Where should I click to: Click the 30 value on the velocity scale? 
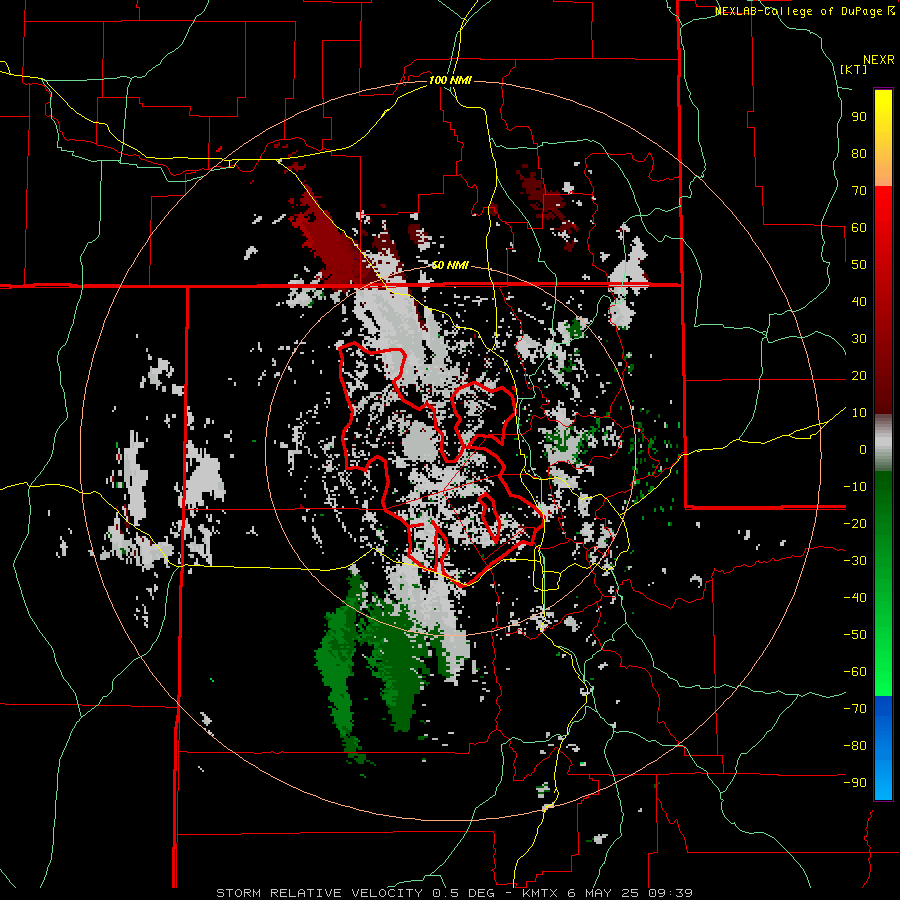(859, 339)
